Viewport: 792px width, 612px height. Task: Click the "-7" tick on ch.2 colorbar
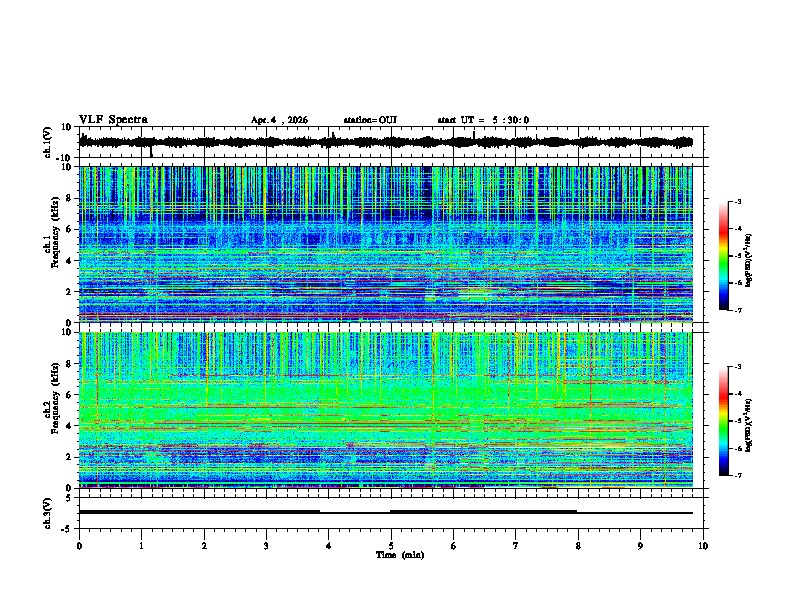coord(737,476)
